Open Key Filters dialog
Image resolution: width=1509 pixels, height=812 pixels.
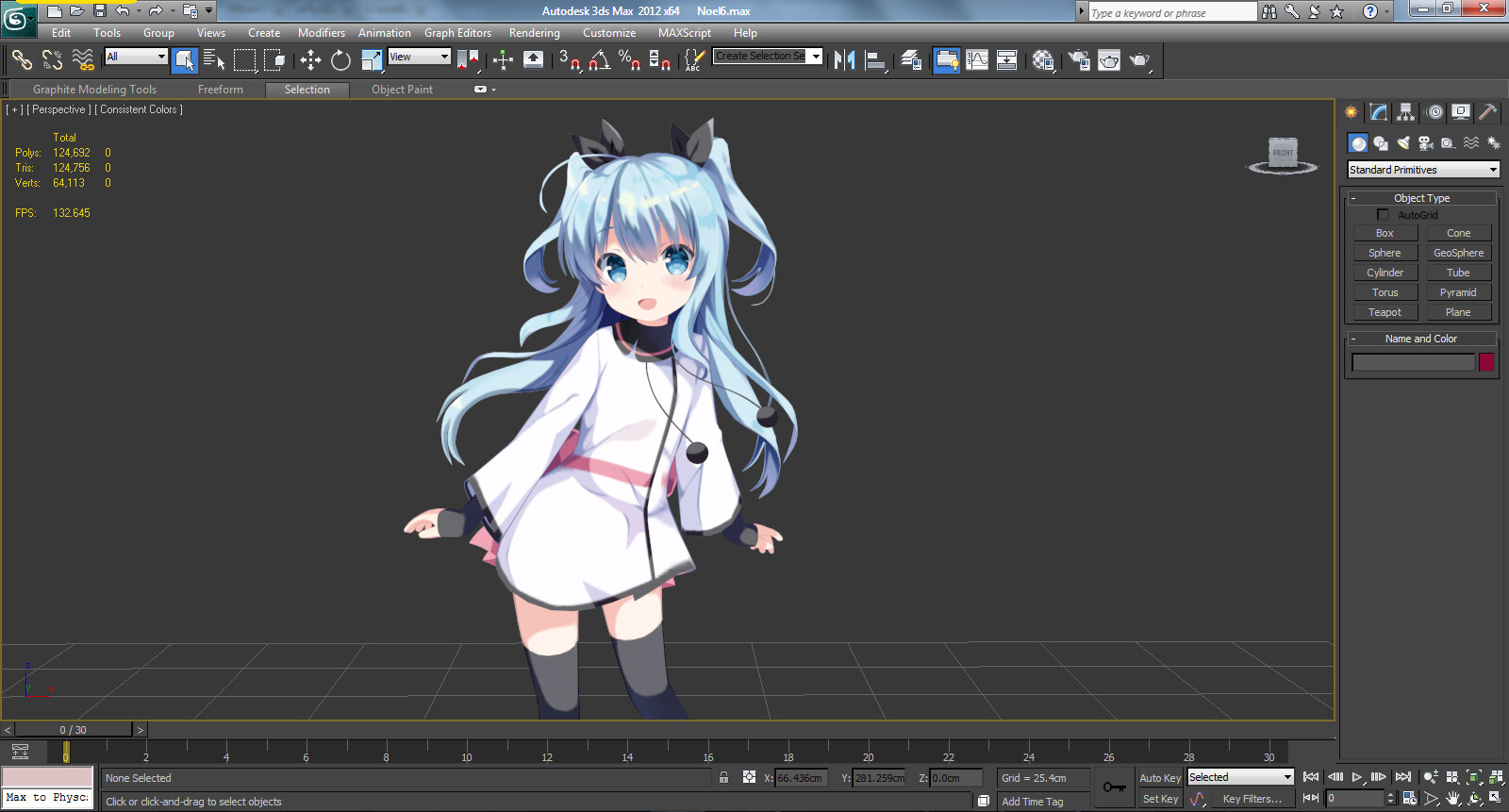click(1252, 799)
